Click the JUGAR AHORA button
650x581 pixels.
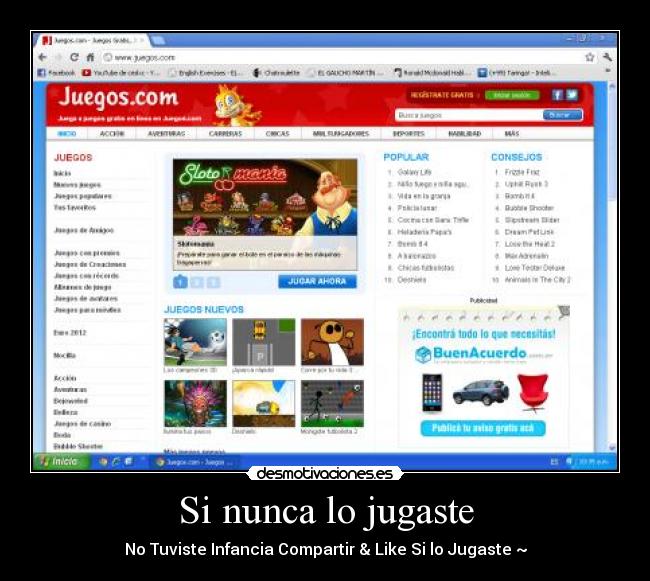pos(317,281)
